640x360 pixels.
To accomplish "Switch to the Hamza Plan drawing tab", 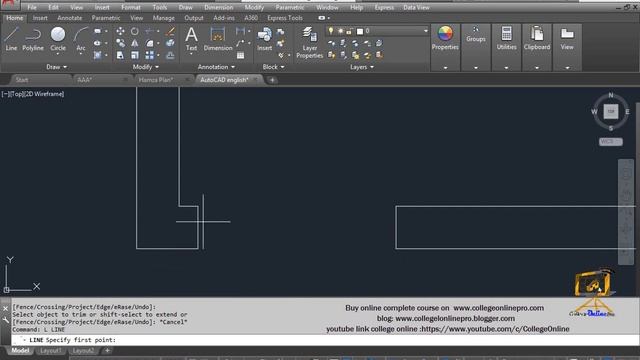I will coord(156,80).
